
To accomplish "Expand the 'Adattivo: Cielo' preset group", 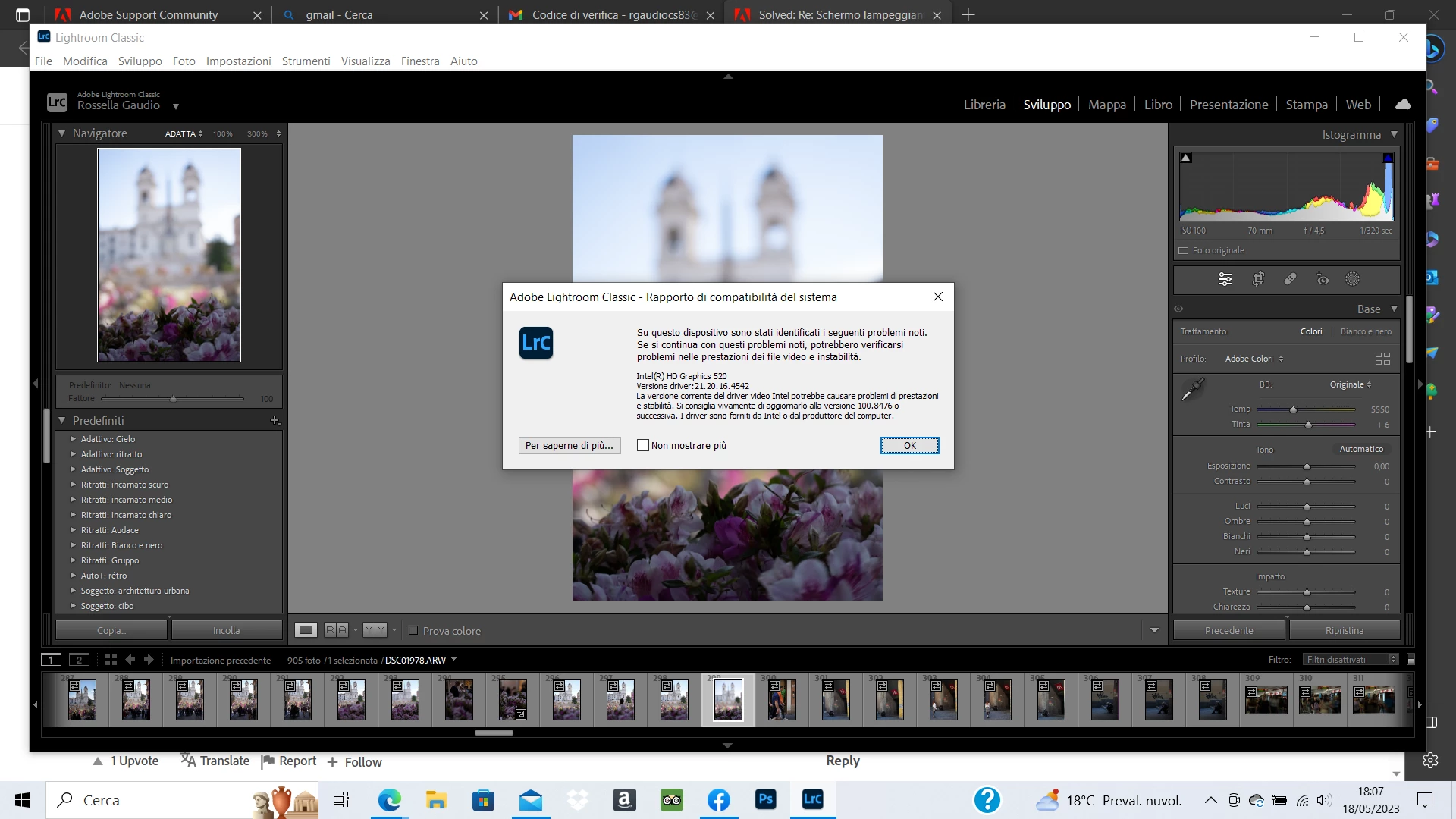I will tap(73, 439).
